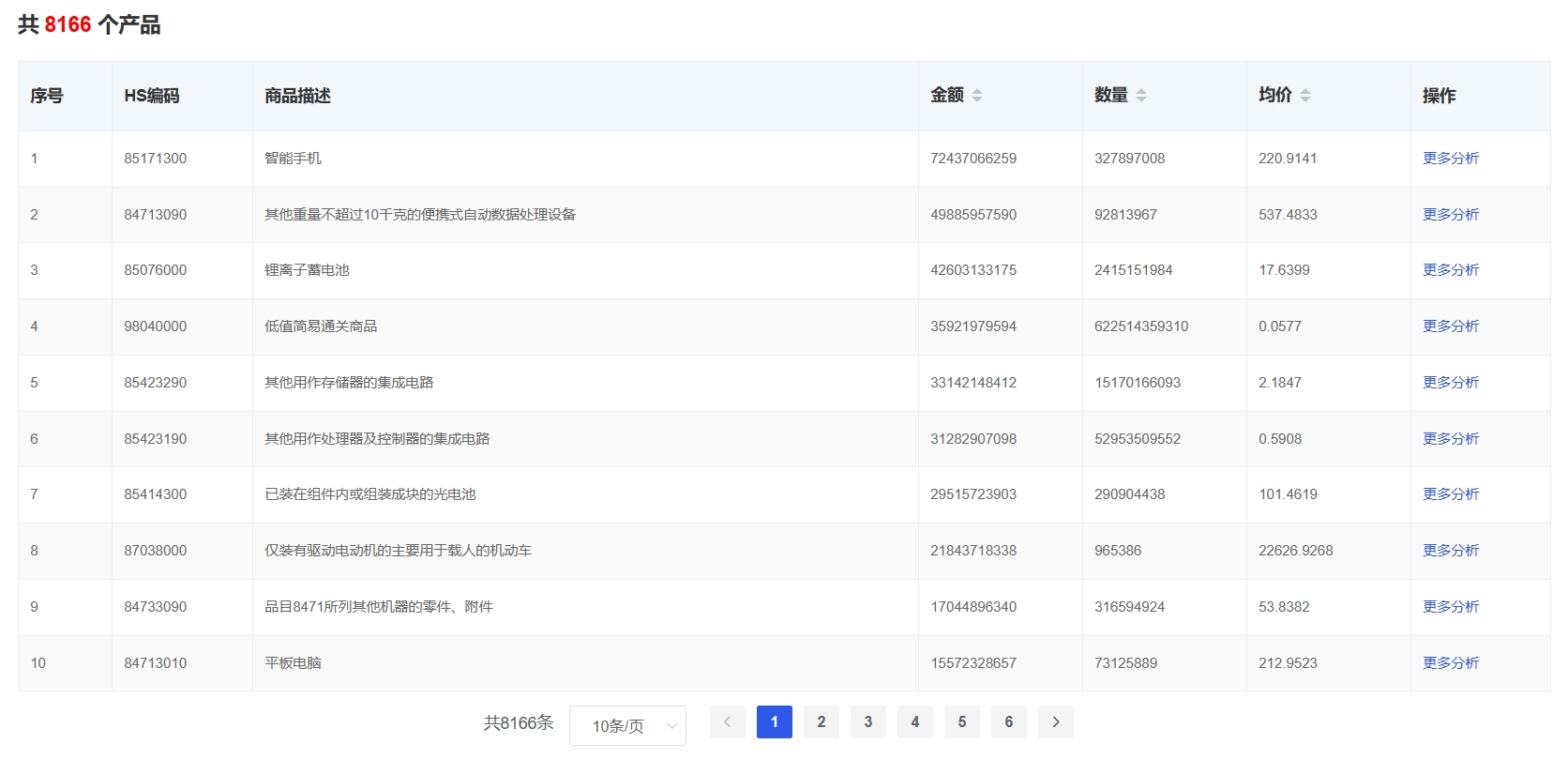Open the 10条/页 page size dropdown

627,725
